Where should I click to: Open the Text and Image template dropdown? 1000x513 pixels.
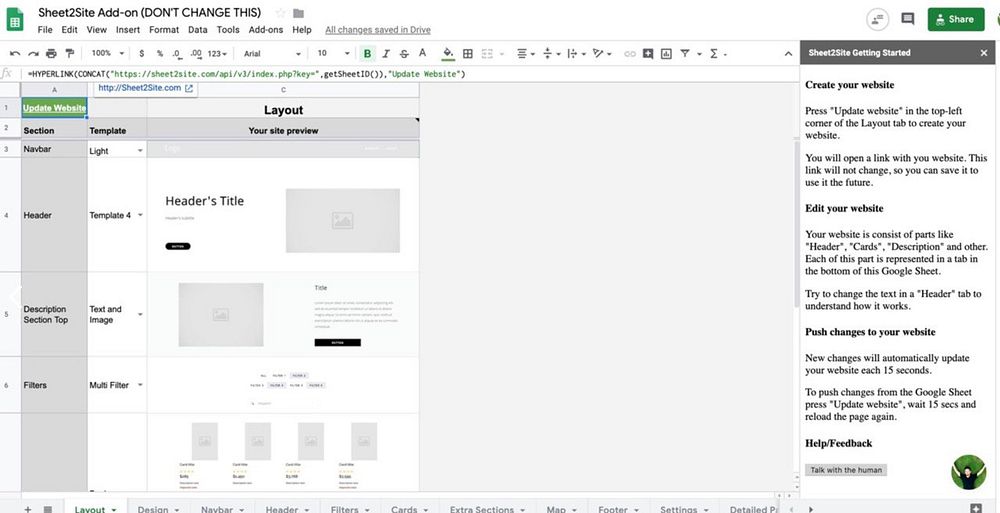click(x=140, y=315)
